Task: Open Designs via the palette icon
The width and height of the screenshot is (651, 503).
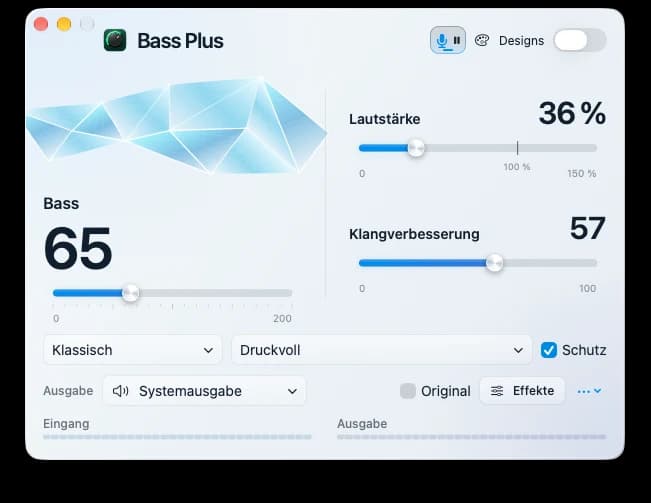Action: coord(482,40)
